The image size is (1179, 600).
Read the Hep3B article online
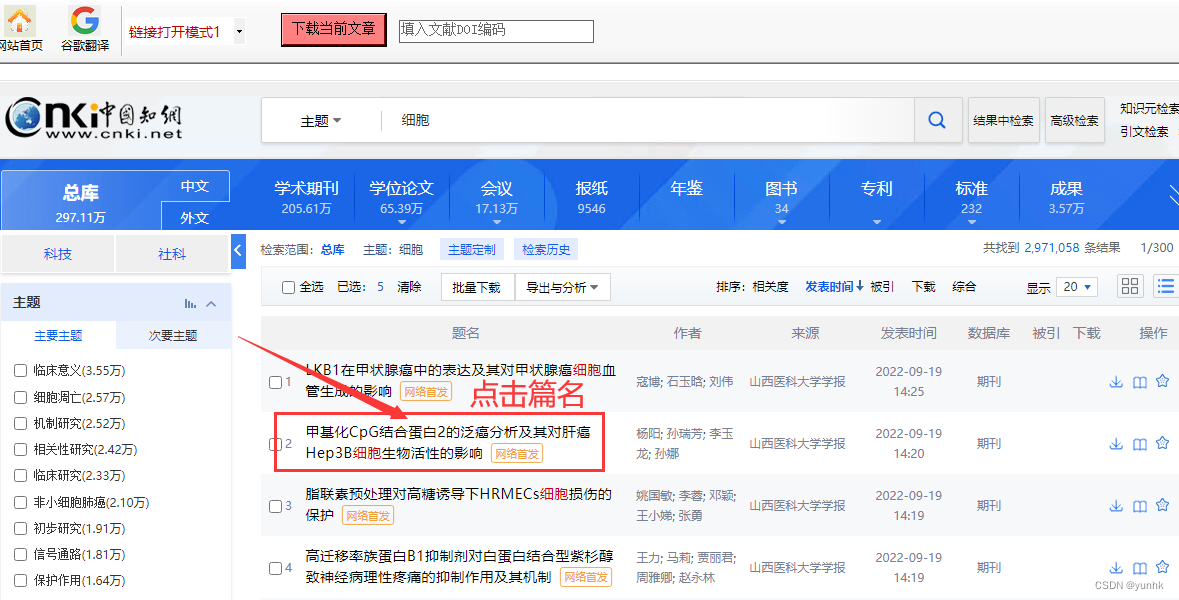click(x=1139, y=444)
